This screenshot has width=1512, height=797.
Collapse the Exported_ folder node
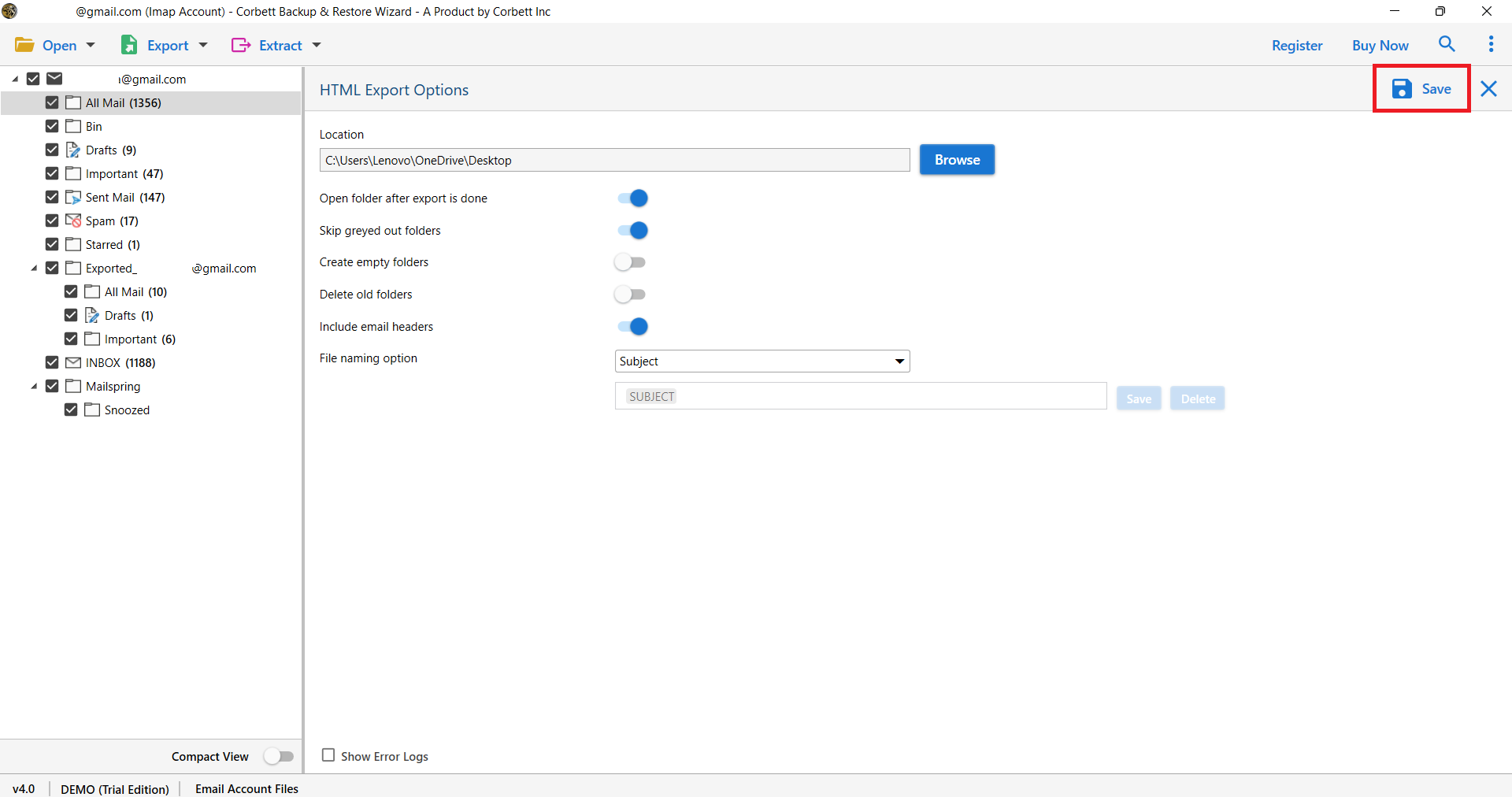tap(34, 268)
